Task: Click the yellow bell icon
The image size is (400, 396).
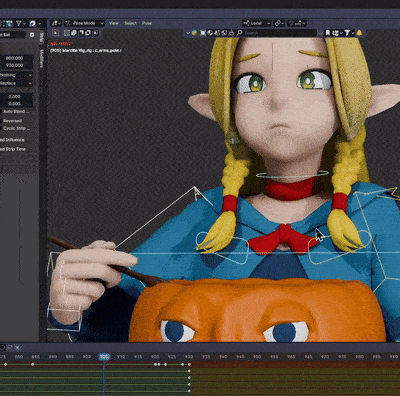Action: coord(359,33)
